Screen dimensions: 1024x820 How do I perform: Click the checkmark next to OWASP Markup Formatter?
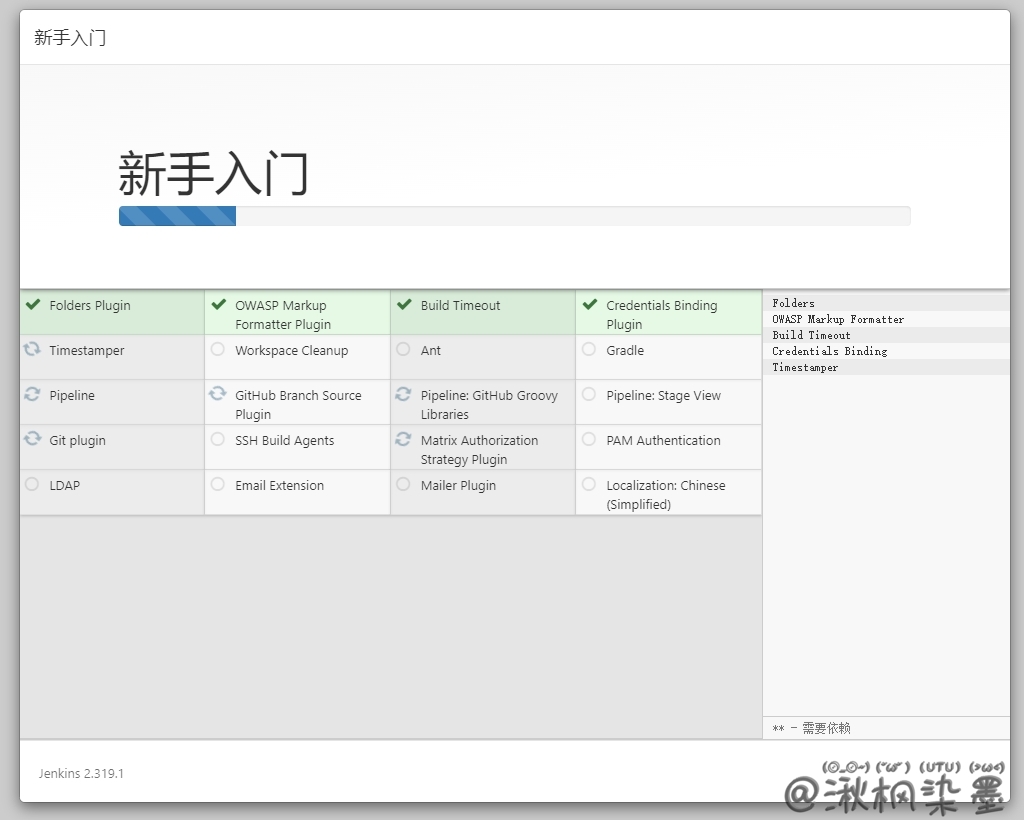(218, 305)
